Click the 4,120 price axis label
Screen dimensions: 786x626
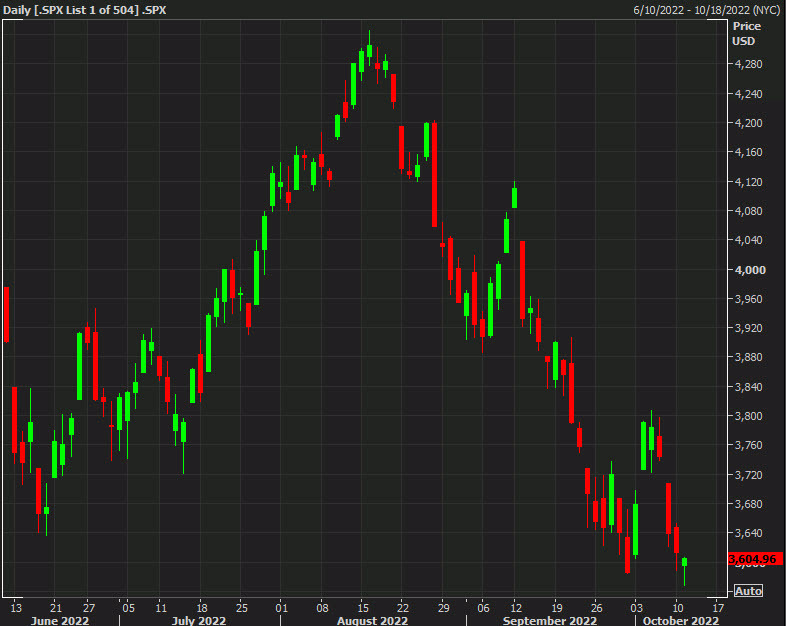(x=748, y=181)
